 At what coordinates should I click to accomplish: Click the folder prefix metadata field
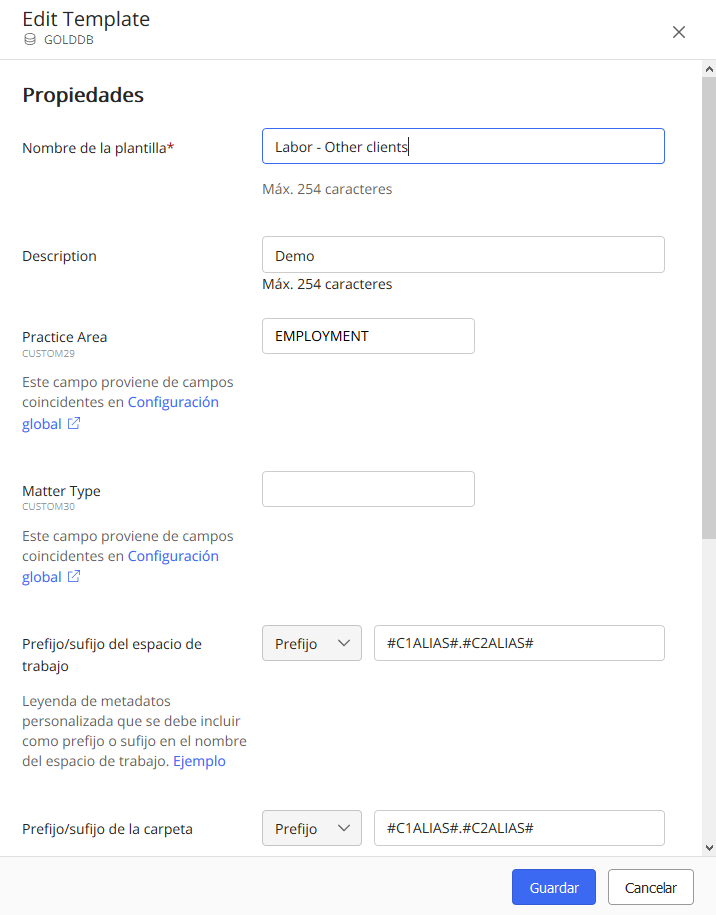(x=519, y=828)
